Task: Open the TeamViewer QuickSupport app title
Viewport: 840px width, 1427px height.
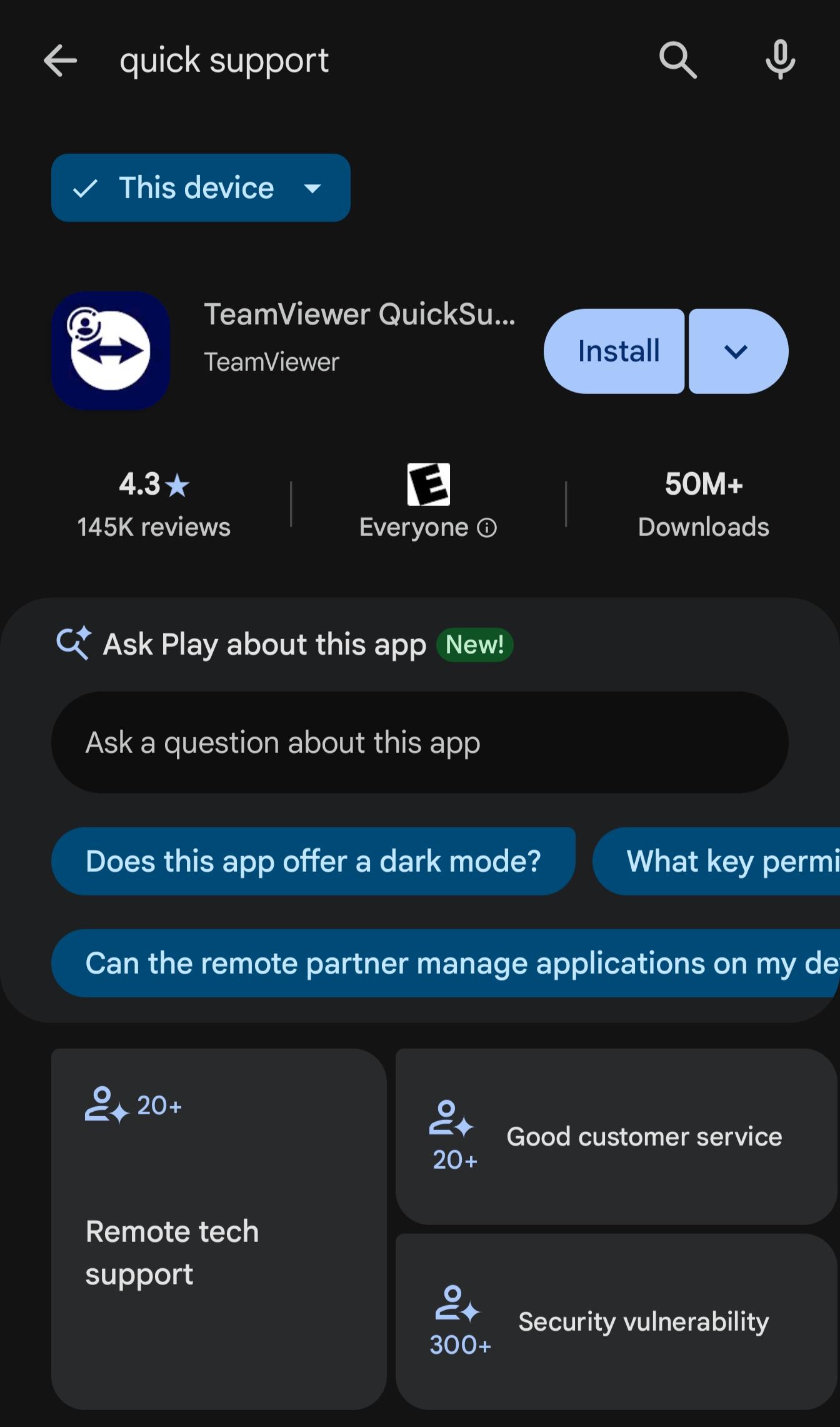Action: click(360, 314)
